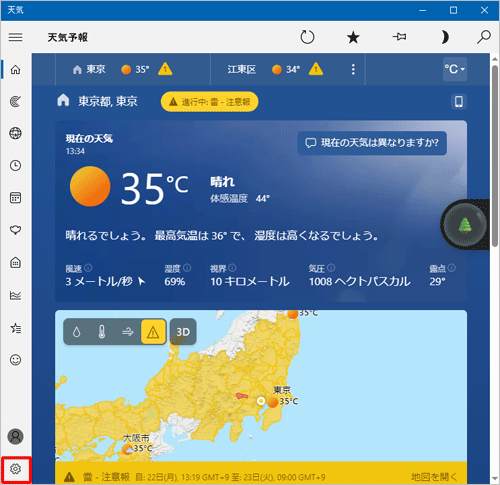Open historical weather chart icon
Viewport: 500px width, 485px height.
point(16,295)
